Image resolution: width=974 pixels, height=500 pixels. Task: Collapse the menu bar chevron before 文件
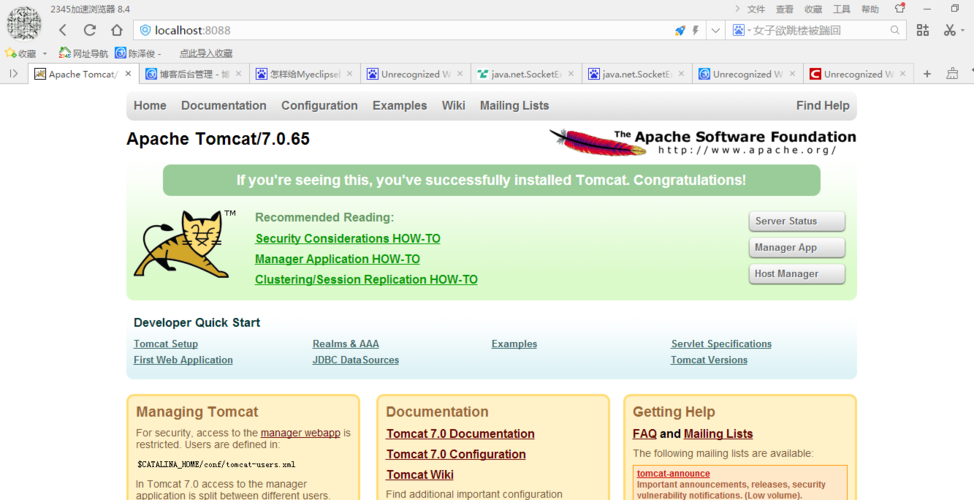pos(737,9)
